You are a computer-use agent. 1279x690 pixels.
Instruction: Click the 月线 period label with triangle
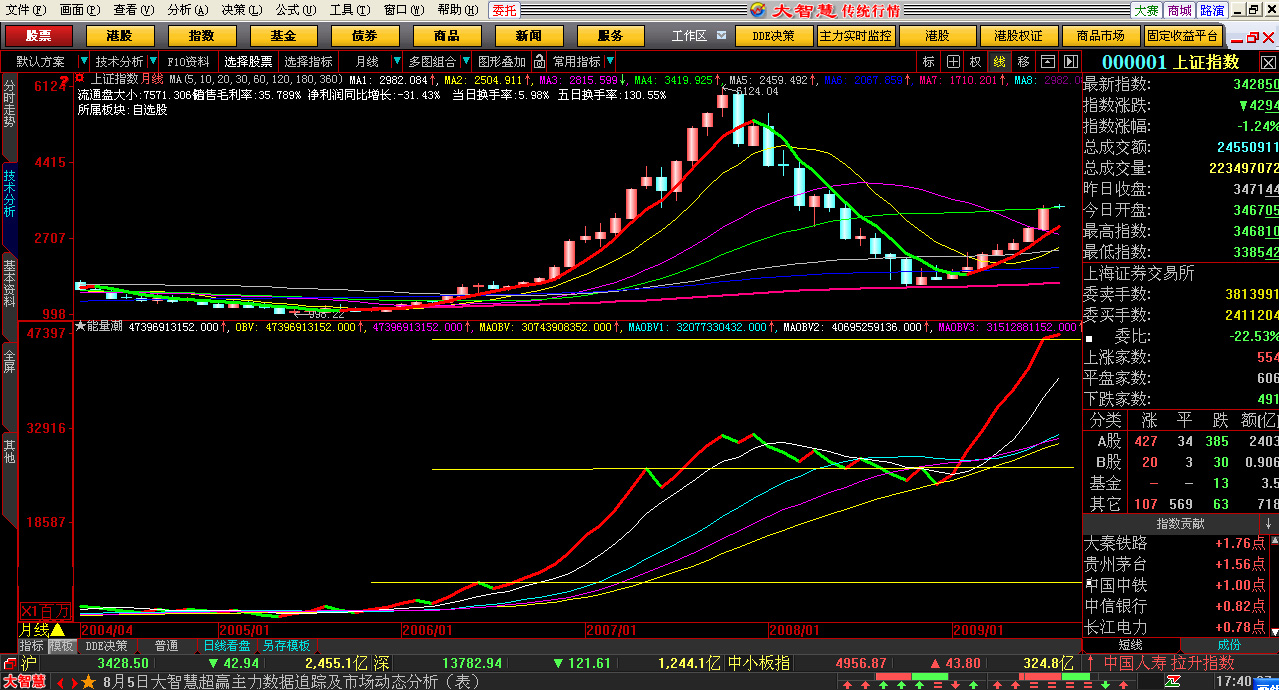tap(42, 630)
